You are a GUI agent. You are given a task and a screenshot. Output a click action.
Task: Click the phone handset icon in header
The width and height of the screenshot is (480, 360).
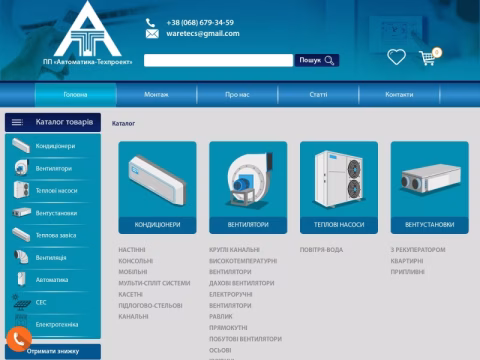click(150, 23)
